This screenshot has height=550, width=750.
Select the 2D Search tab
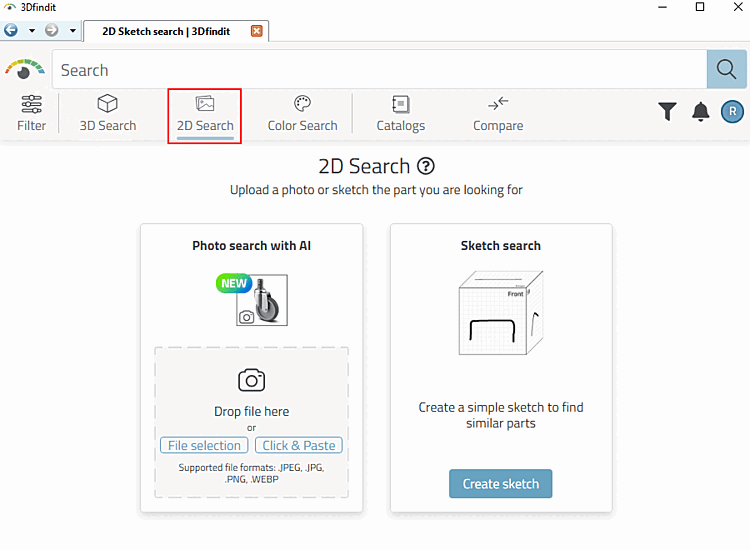205,114
